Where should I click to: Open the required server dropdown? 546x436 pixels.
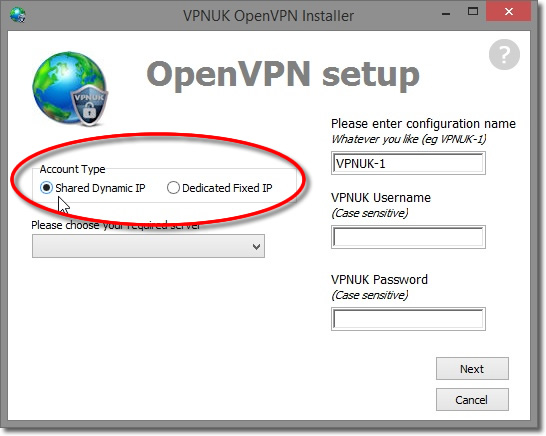pyautogui.click(x=148, y=246)
